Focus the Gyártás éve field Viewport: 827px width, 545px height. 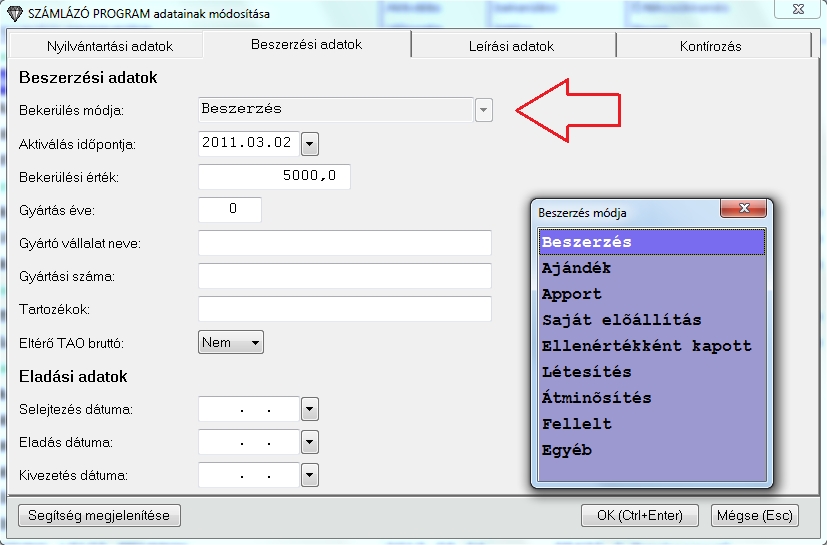tap(230, 210)
